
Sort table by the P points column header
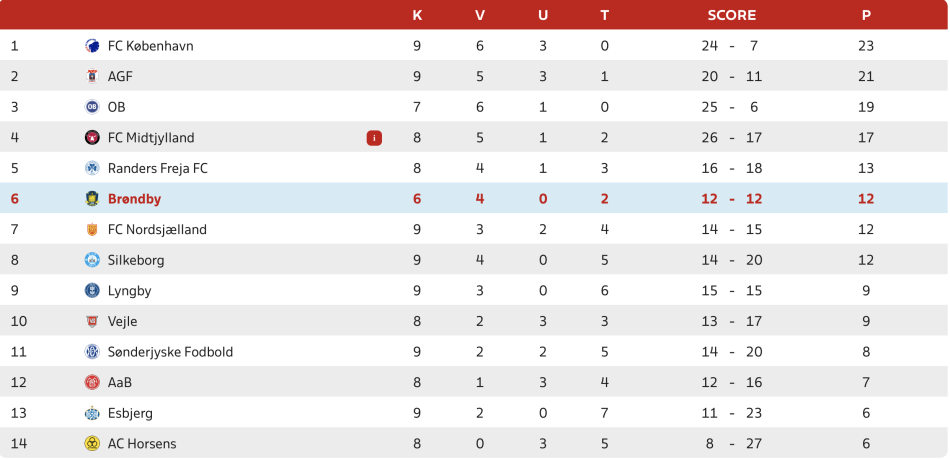click(866, 15)
